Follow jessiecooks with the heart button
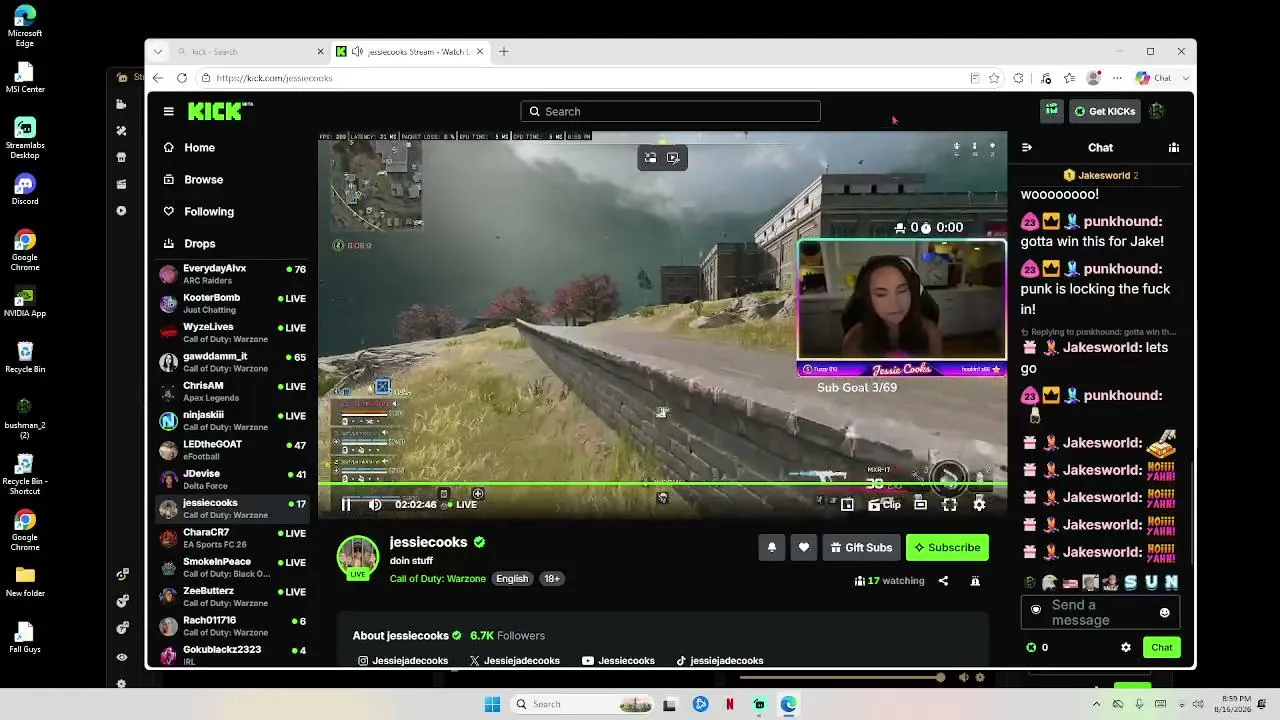Screen dimensions: 1280x720 pyautogui.click(x=804, y=547)
